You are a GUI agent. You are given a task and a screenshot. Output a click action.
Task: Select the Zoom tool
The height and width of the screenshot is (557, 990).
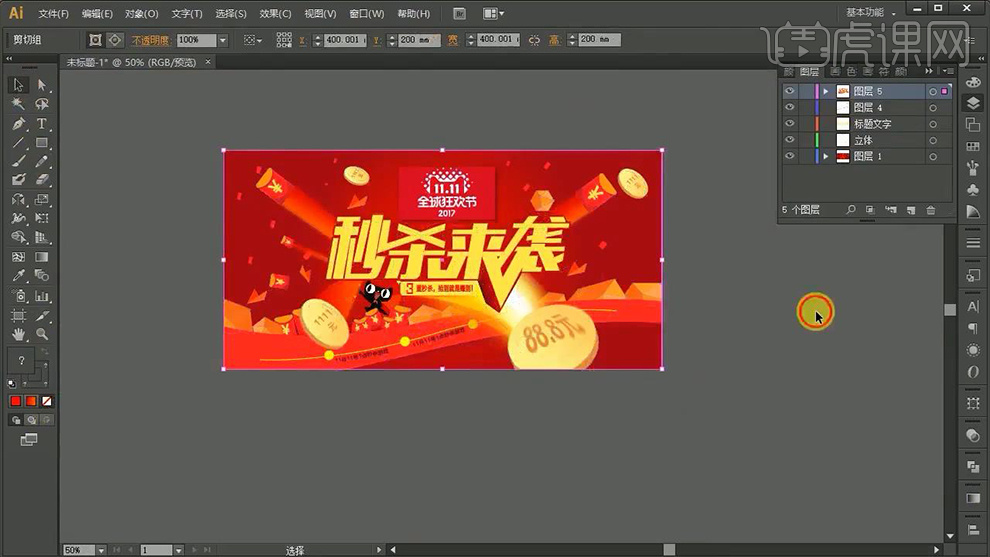point(42,333)
